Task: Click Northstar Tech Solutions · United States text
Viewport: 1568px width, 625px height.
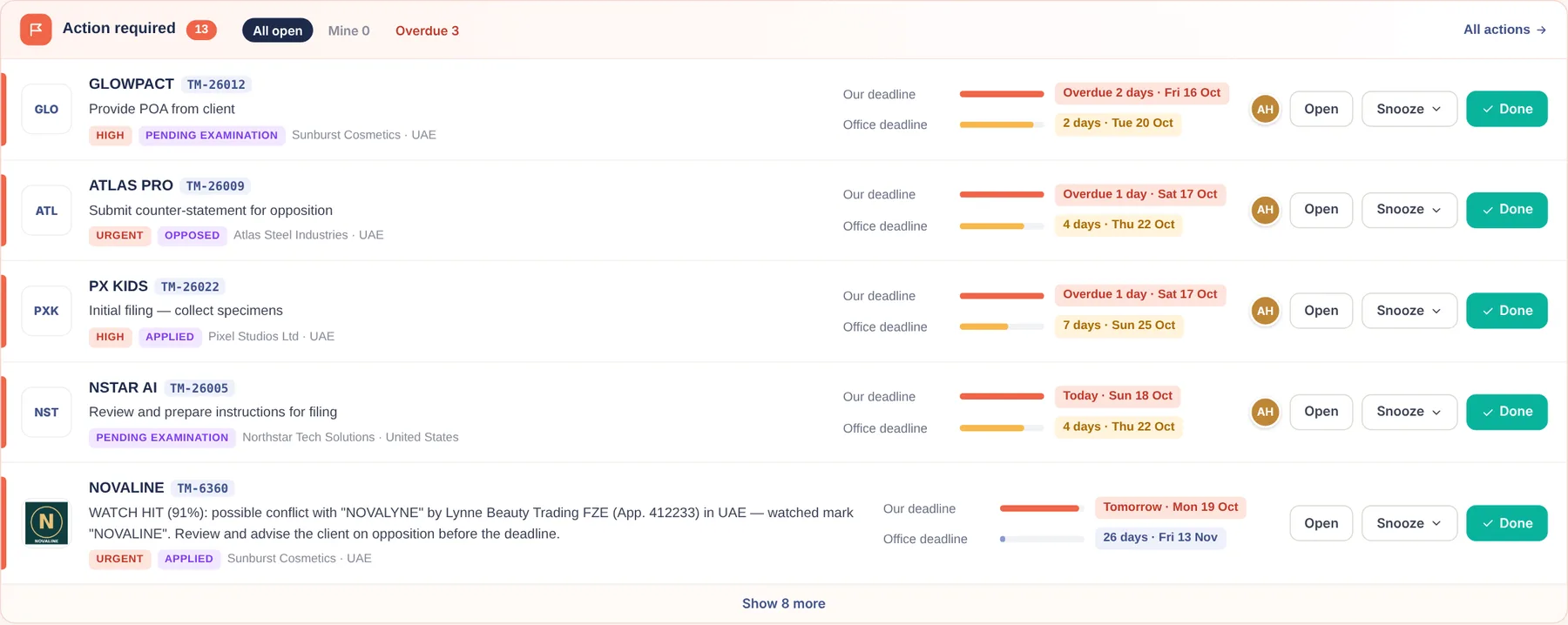Action: [350, 437]
